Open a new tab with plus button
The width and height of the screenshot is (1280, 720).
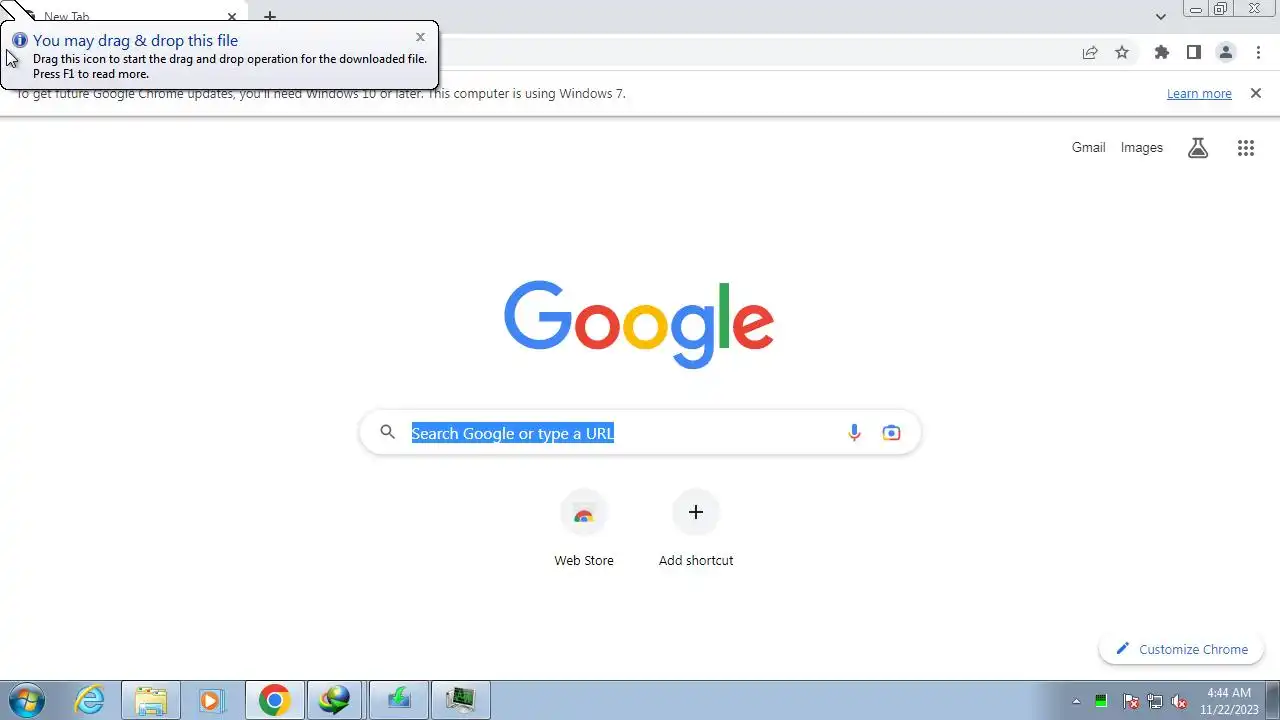(270, 17)
